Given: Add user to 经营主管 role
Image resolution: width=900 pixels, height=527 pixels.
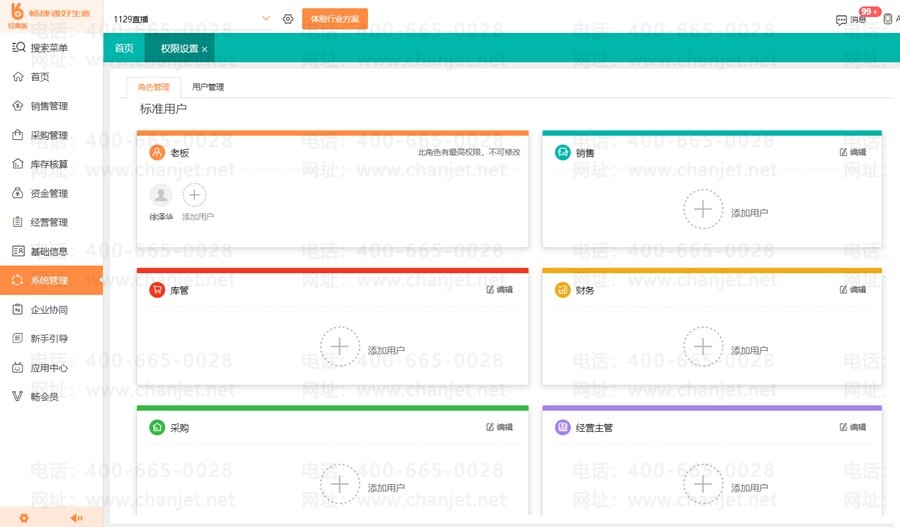Looking at the screenshot, I should coord(703,484).
